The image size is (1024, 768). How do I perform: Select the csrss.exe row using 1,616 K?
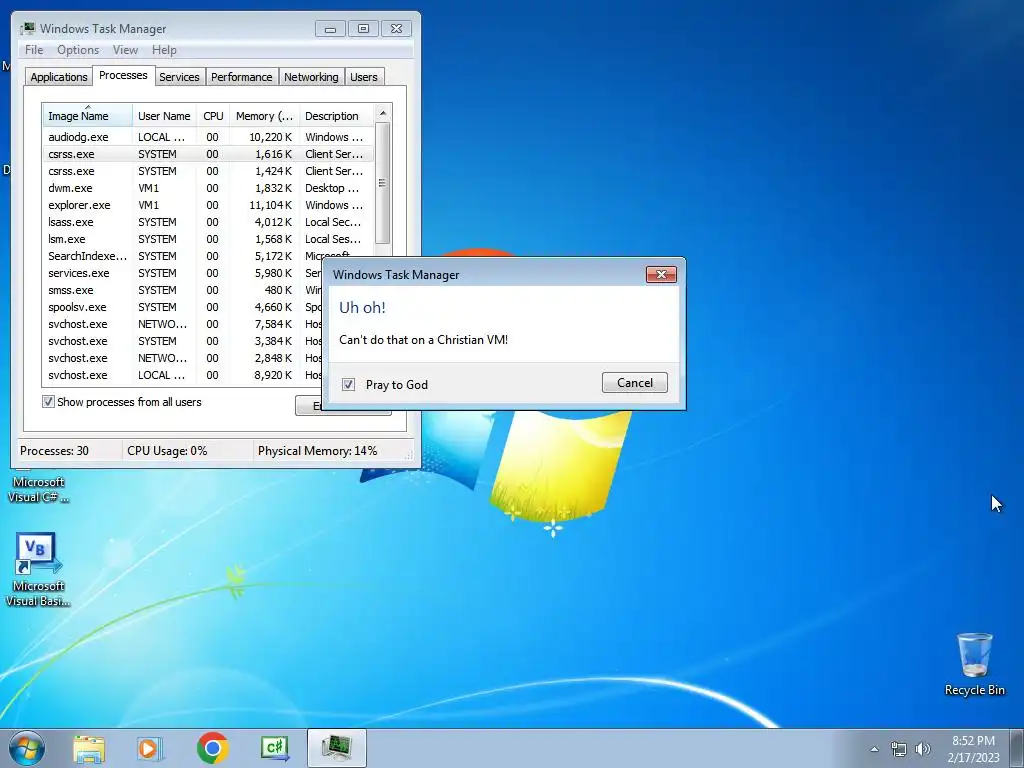[x=208, y=154]
